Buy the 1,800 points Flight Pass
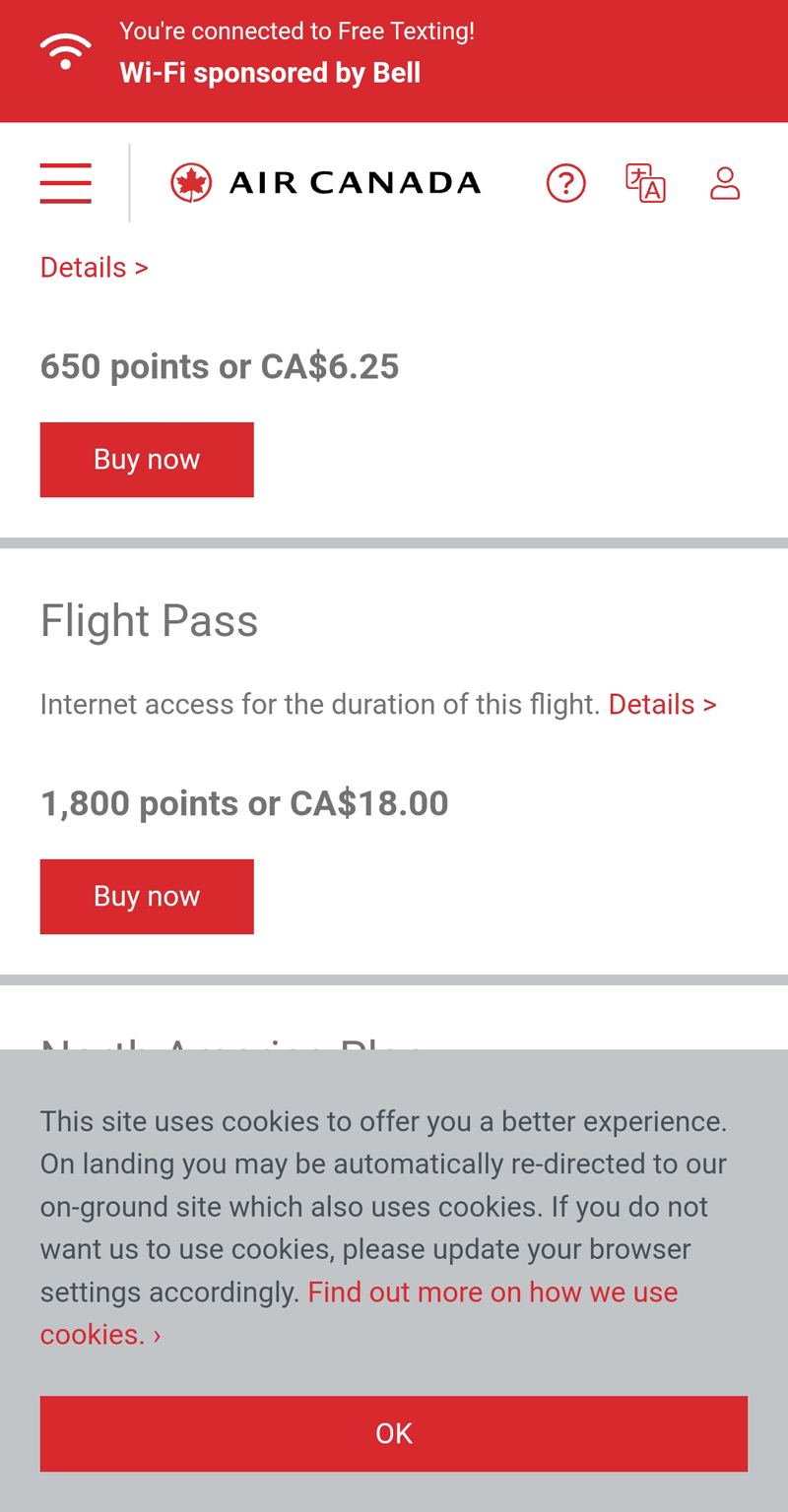The height and width of the screenshot is (1512, 788). click(x=147, y=897)
